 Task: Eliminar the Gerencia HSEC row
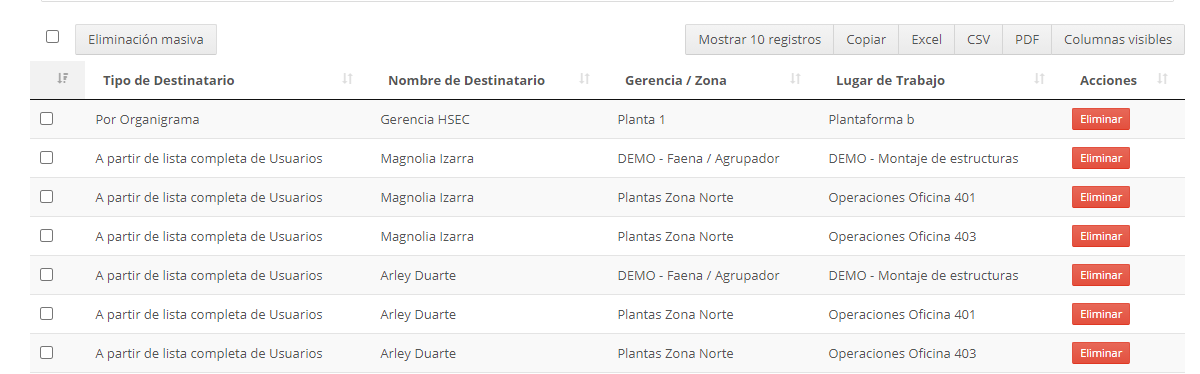tap(1101, 120)
